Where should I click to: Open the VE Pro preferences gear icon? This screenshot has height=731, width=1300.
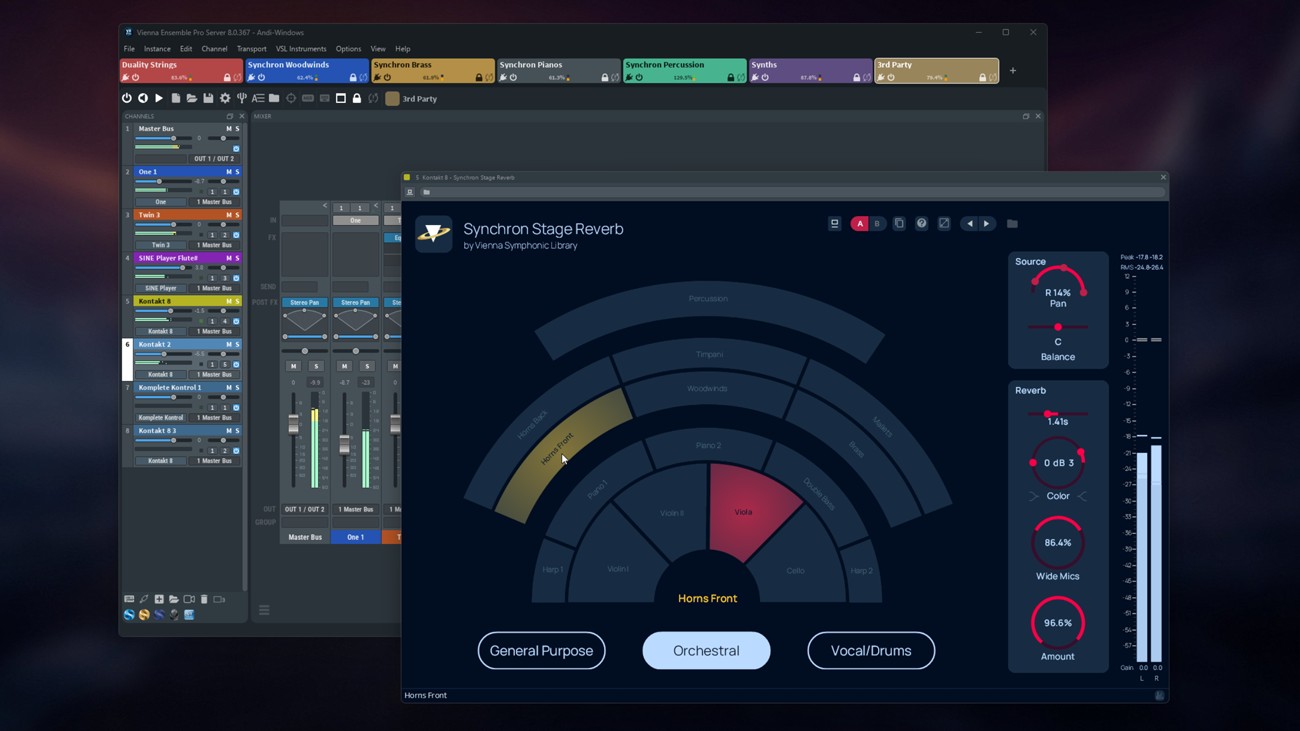[x=225, y=98]
